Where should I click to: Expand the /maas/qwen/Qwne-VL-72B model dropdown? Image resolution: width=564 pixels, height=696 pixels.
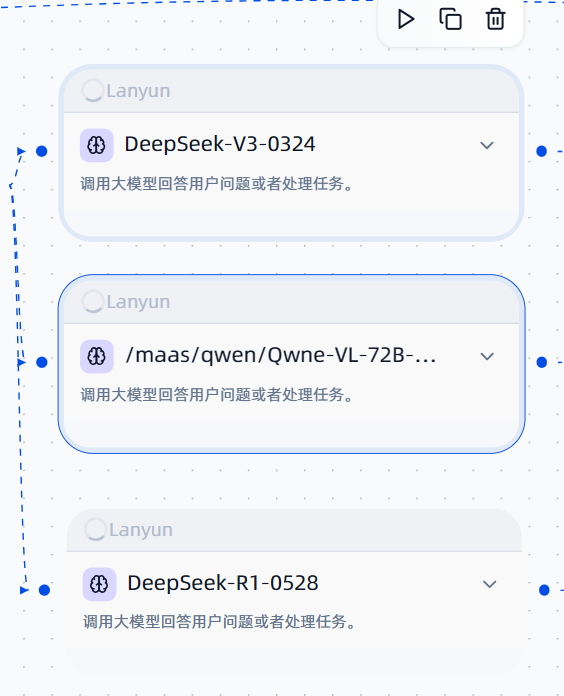pos(487,356)
